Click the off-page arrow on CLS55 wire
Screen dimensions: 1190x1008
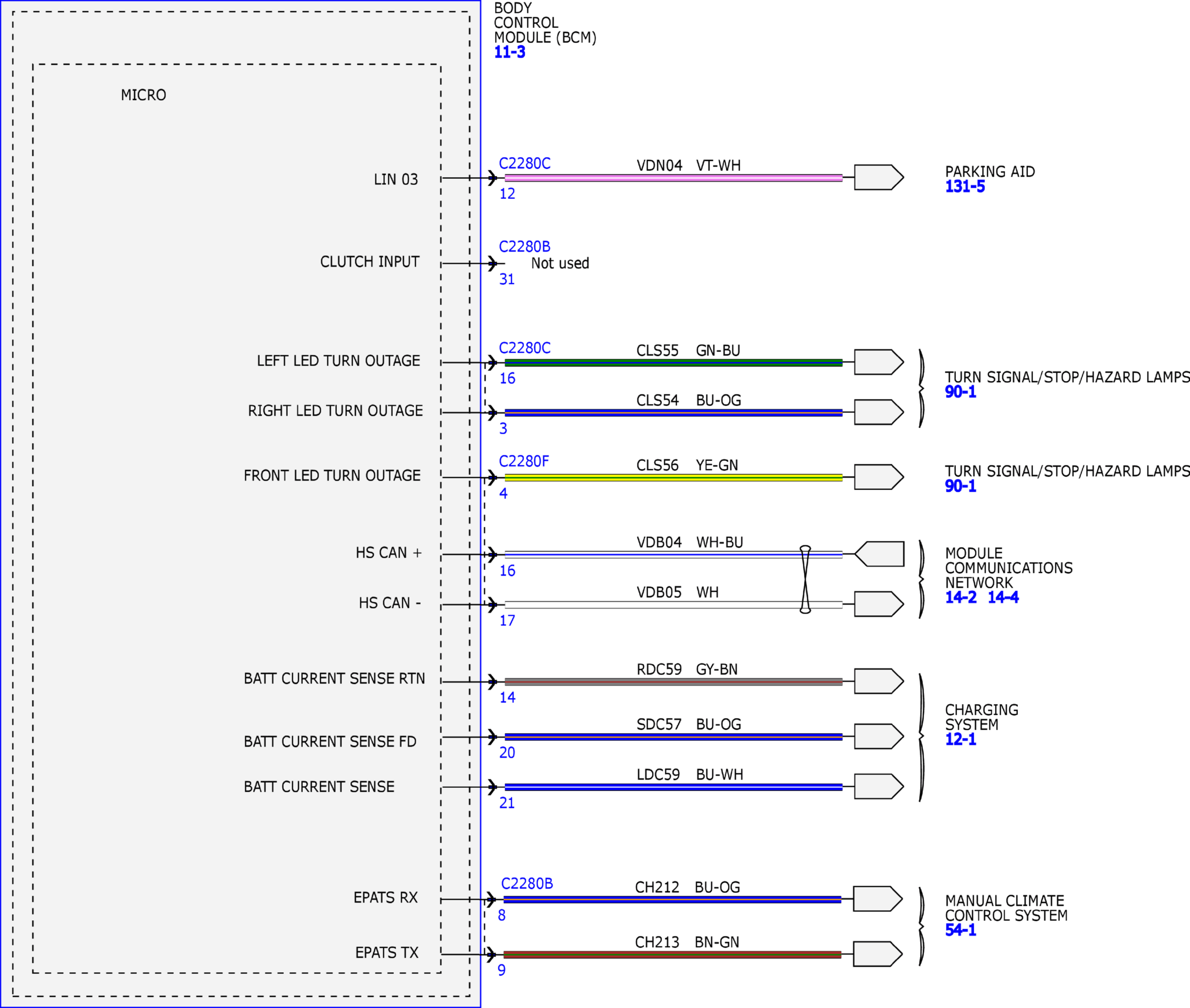point(879,362)
